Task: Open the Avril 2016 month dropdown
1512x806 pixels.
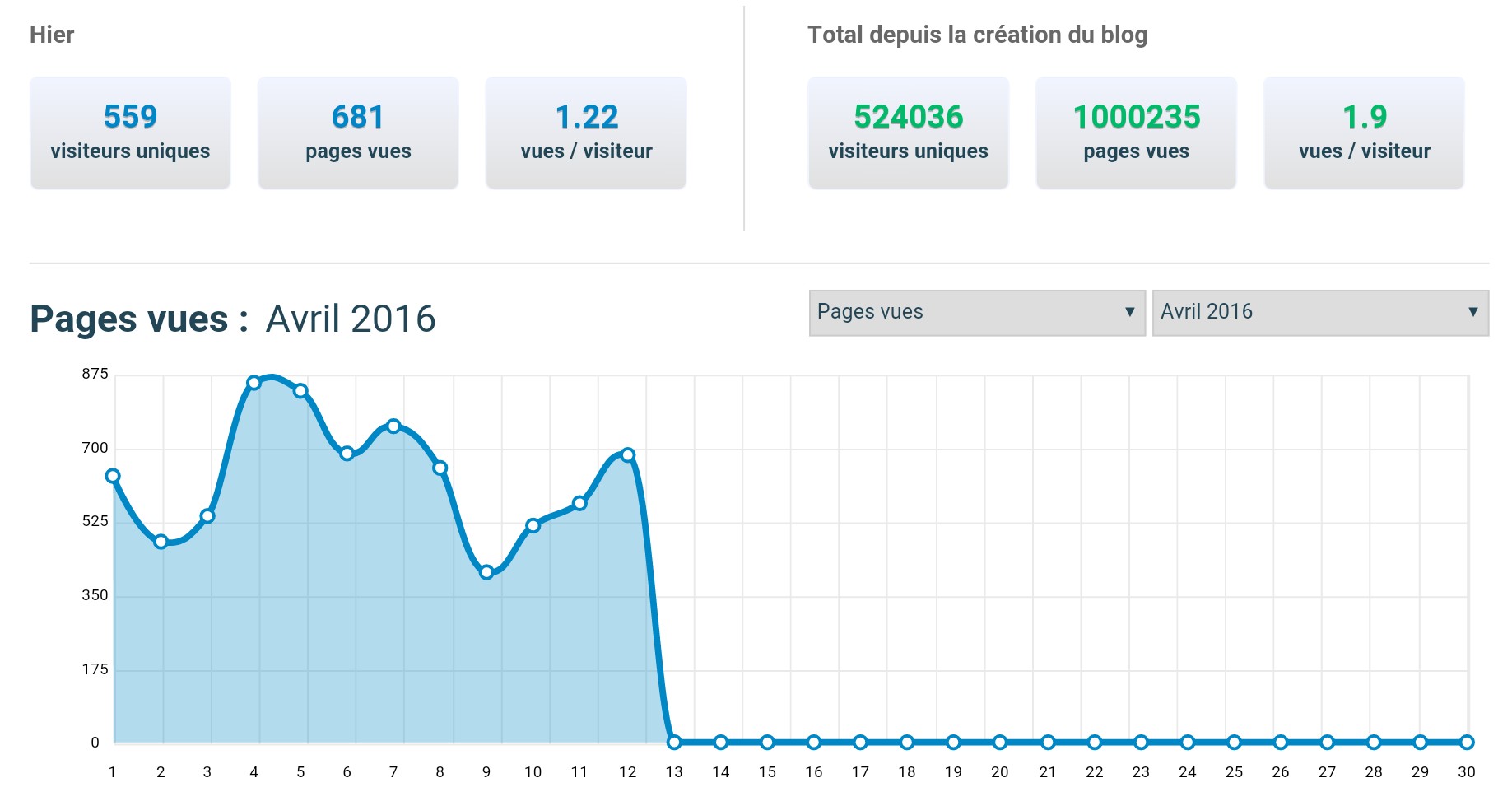Action: pyautogui.click(x=1320, y=313)
